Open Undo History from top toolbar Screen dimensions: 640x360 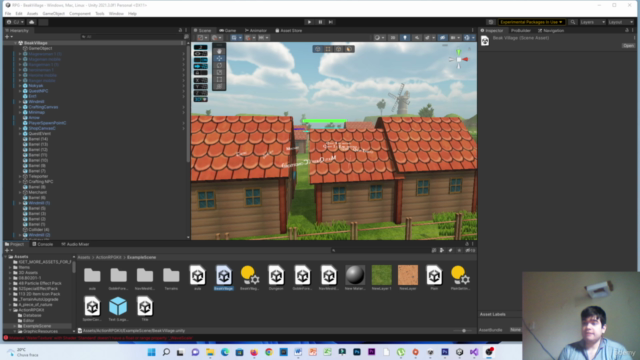pos(491,22)
